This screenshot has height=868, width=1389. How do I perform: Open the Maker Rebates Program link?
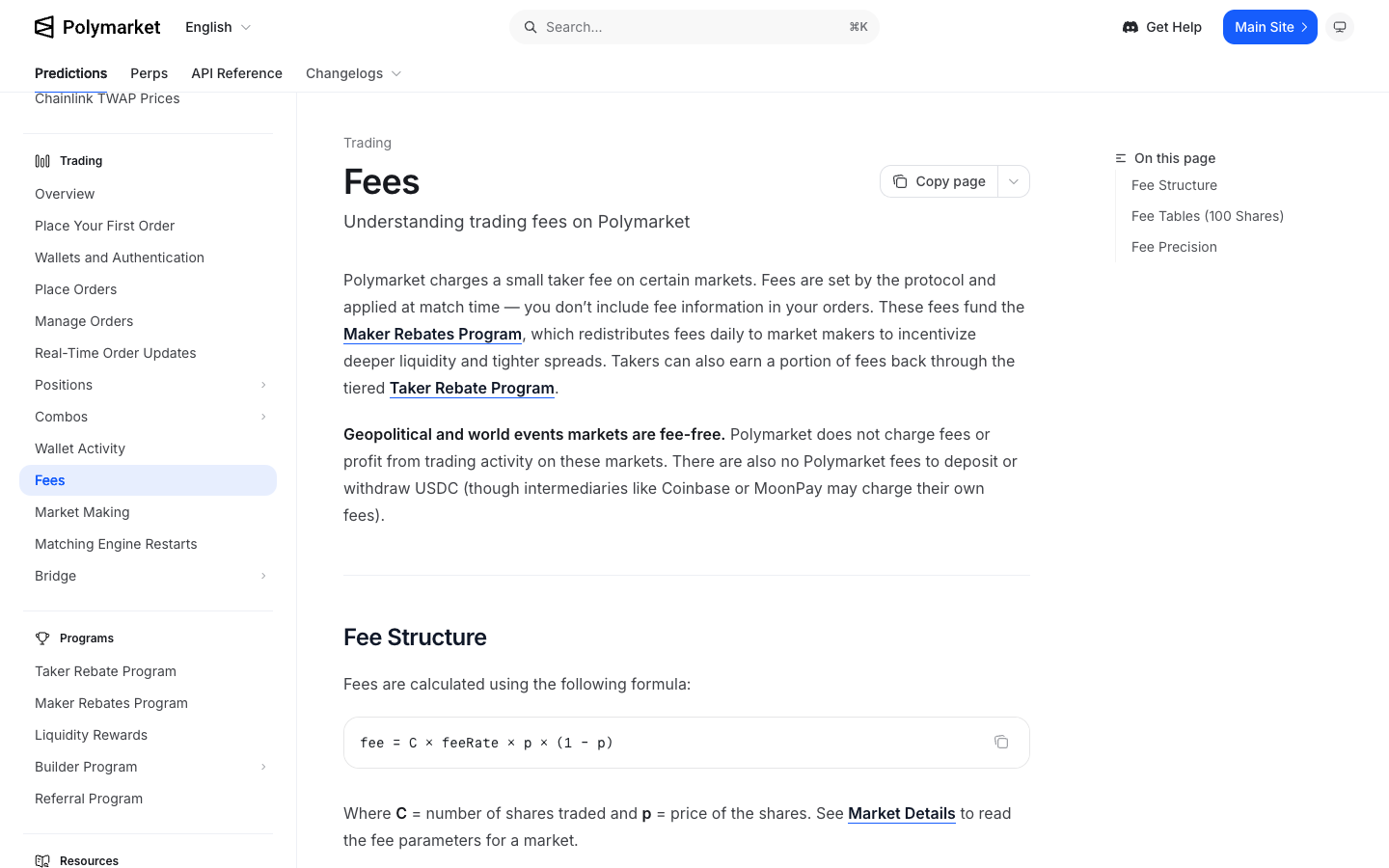click(x=432, y=334)
